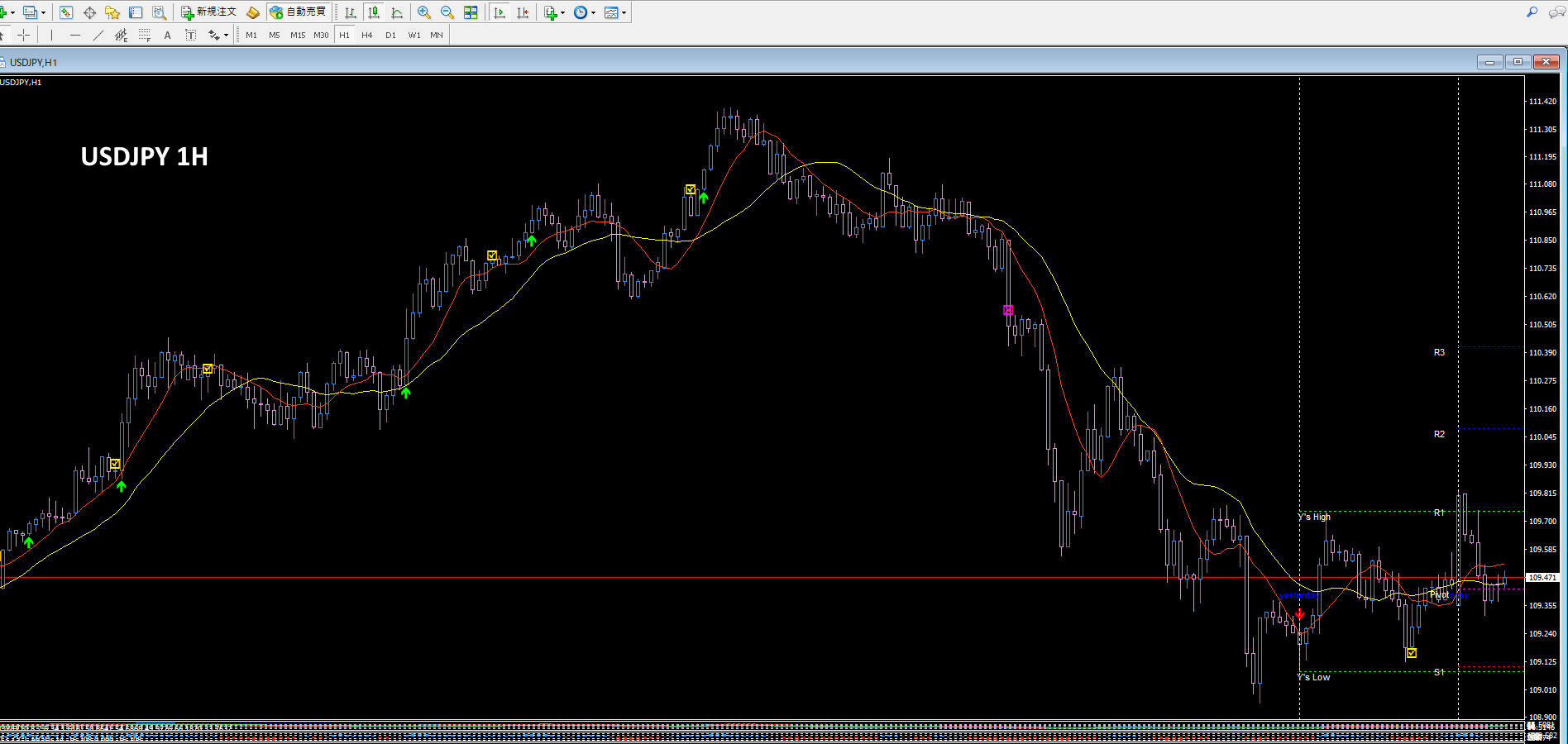Image resolution: width=1568 pixels, height=744 pixels.
Task: Close the USDJPY,H1 chart window
Action: click(1546, 62)
